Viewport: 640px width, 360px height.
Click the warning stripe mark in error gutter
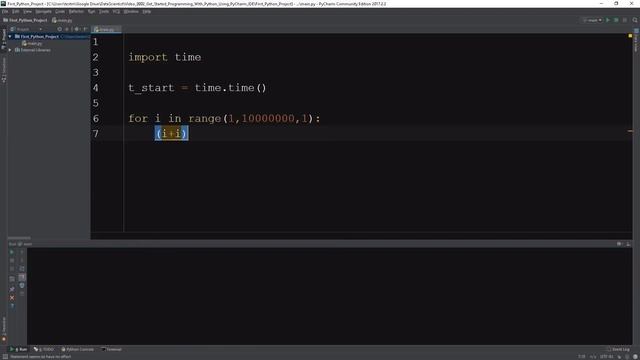630,131
